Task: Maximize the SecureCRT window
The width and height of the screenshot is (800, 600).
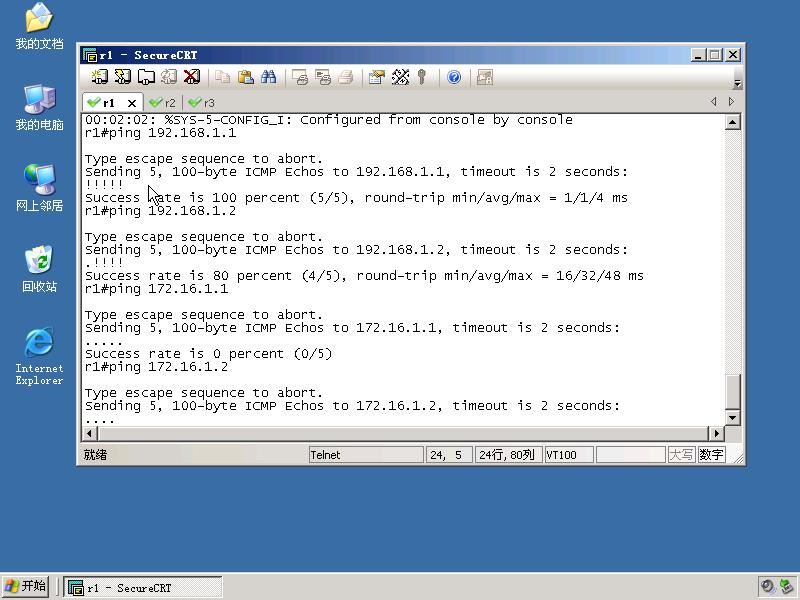Action: point(715,55)
